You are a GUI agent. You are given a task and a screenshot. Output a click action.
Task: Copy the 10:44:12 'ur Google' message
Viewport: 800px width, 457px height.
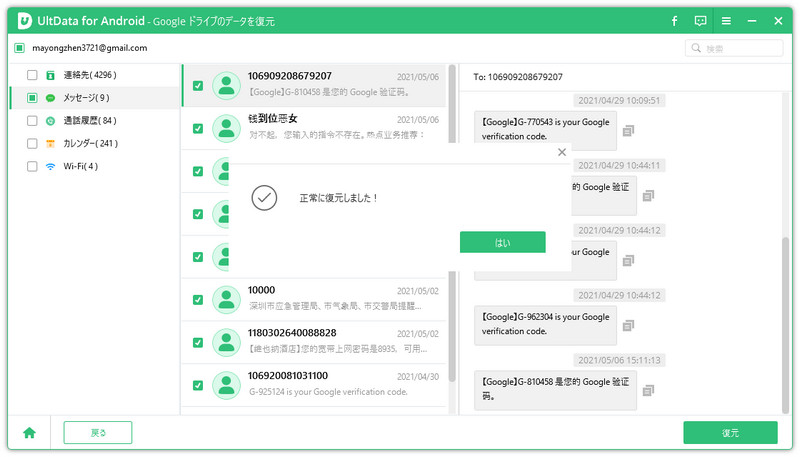629,261
